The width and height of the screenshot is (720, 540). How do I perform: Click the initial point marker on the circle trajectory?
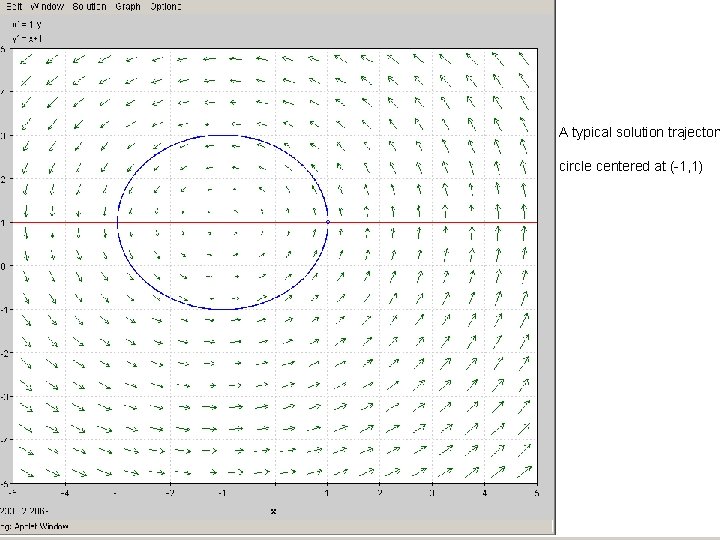328,222
